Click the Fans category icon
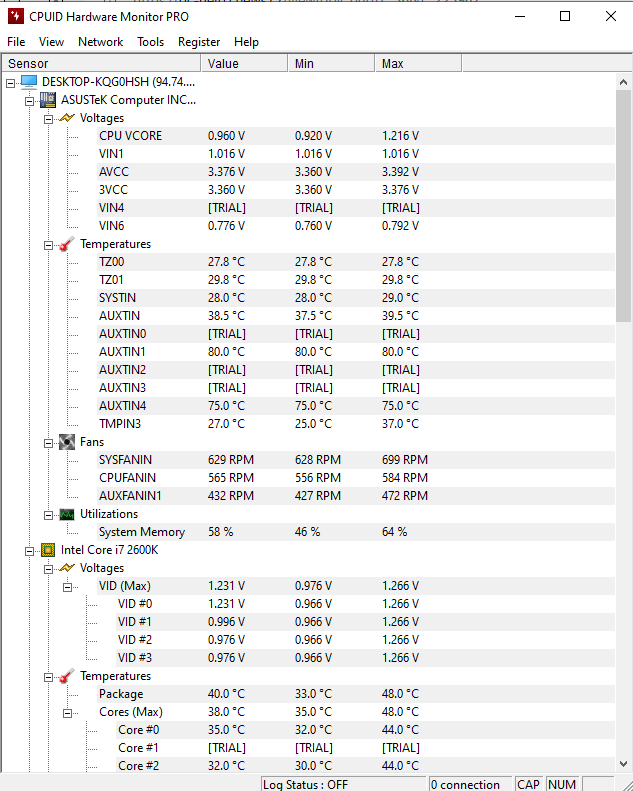The image size is (633, 791). click(67, 442)
